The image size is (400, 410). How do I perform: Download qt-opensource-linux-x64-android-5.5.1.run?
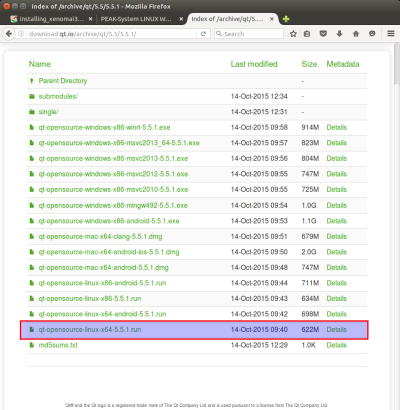point(102,314)
